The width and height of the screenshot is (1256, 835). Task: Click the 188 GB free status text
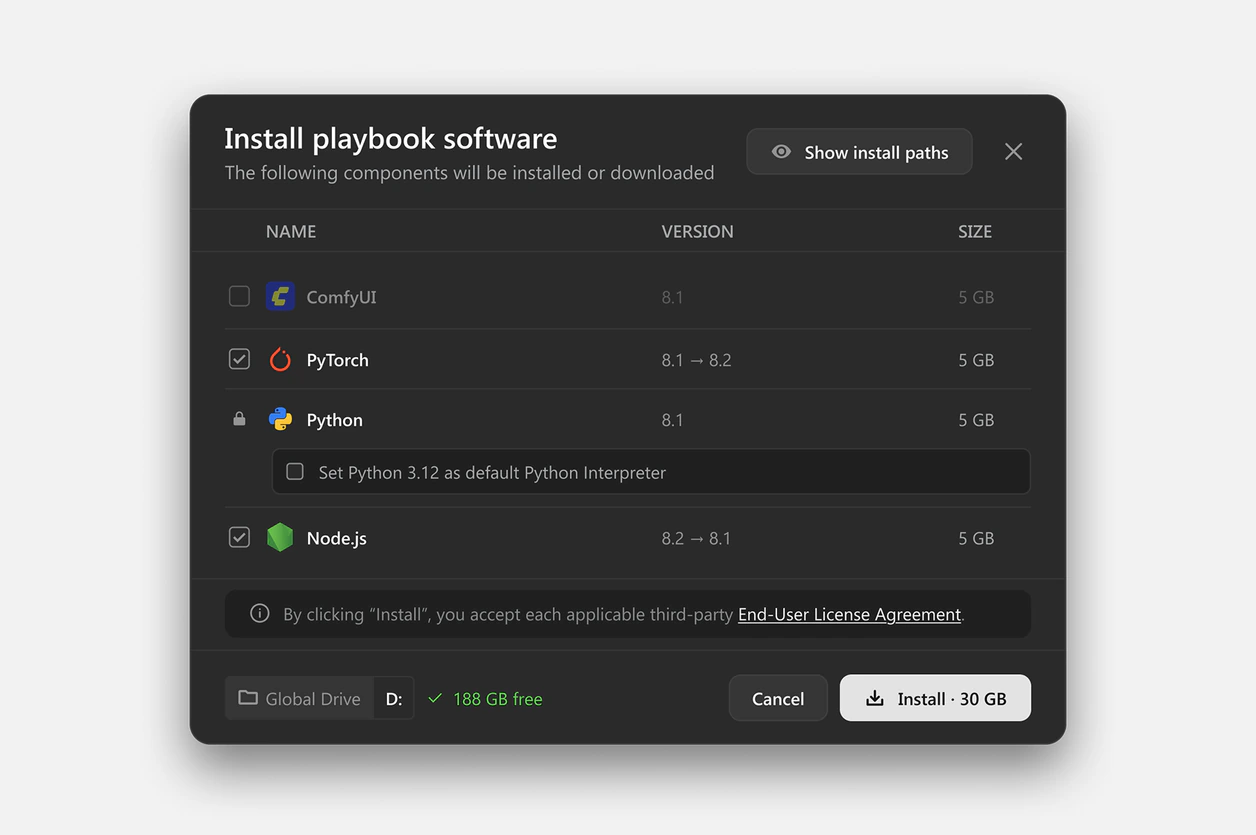498,699
